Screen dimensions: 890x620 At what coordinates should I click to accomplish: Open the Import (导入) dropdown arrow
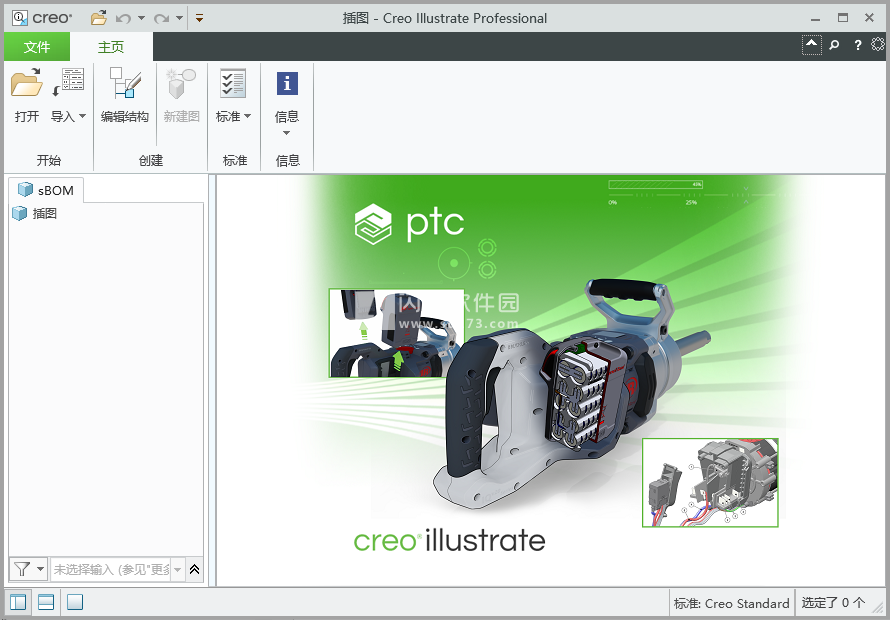point(82,116)
